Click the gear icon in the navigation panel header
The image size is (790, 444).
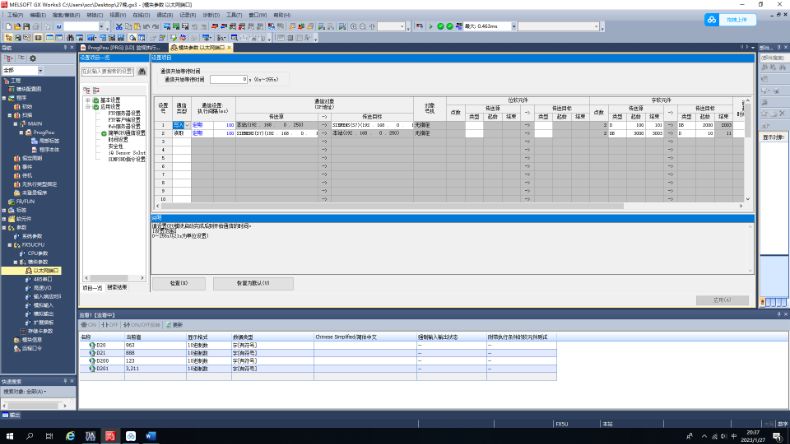click(x=33, y=58)
